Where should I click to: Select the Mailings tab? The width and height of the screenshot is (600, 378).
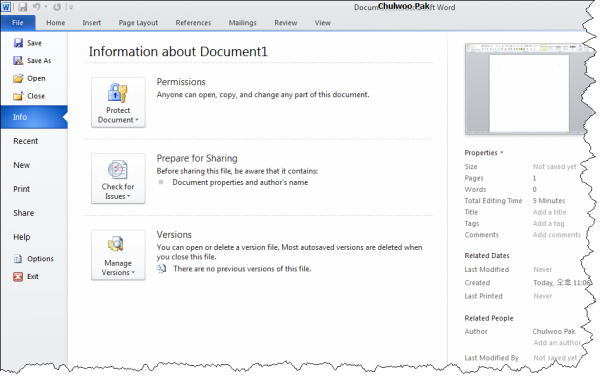pos(243,23)
